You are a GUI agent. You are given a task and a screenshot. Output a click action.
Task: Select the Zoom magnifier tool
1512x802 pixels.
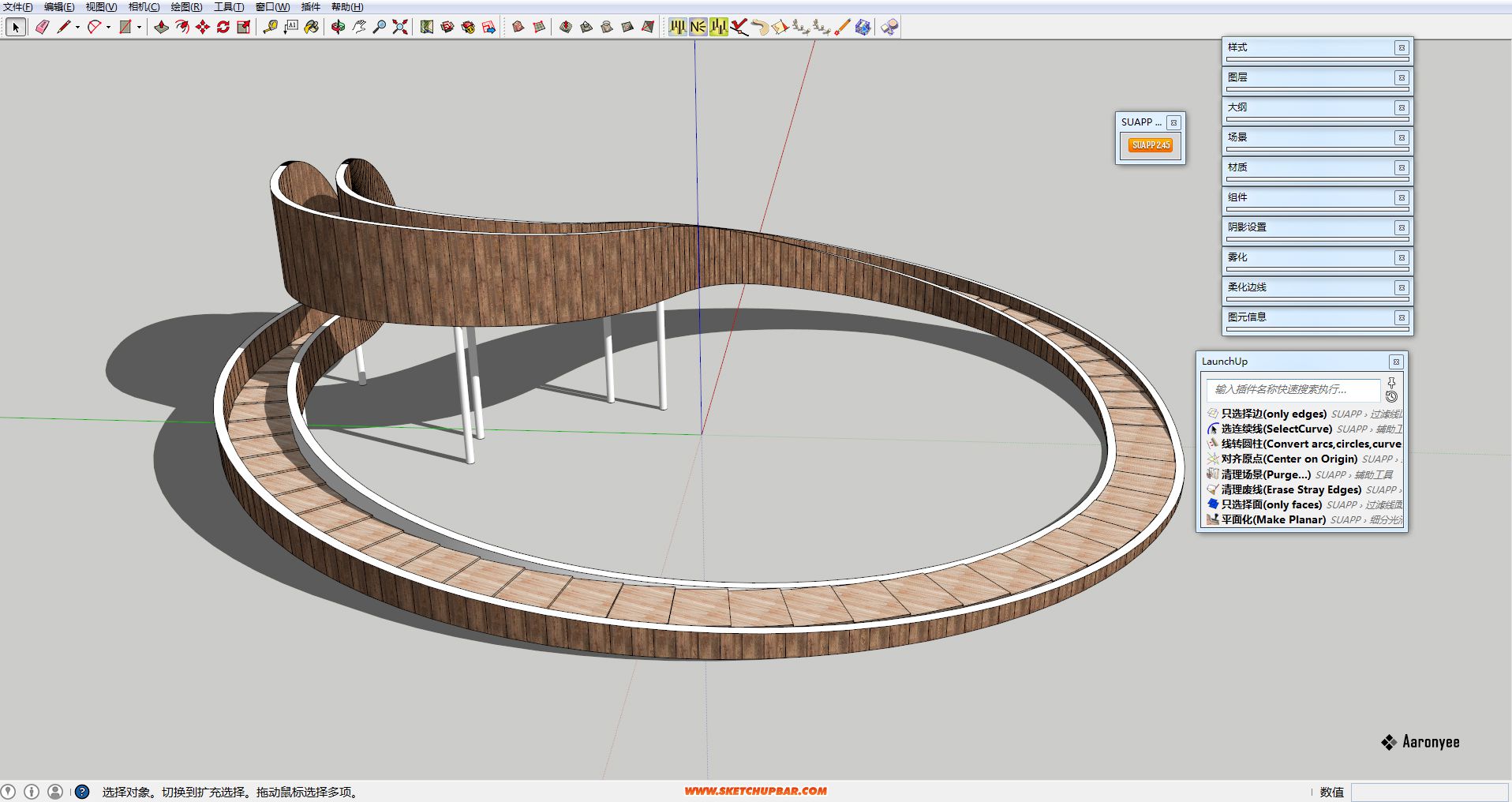click(379, 27)
